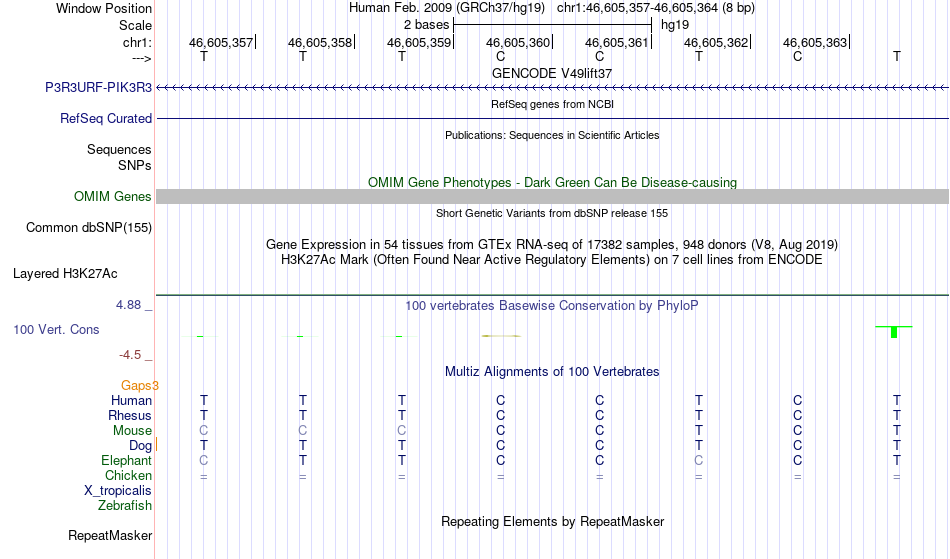Click the P3R3URF-PIK3R3 track label
This screenshot has width=950, height=559.
coord(98,87)
